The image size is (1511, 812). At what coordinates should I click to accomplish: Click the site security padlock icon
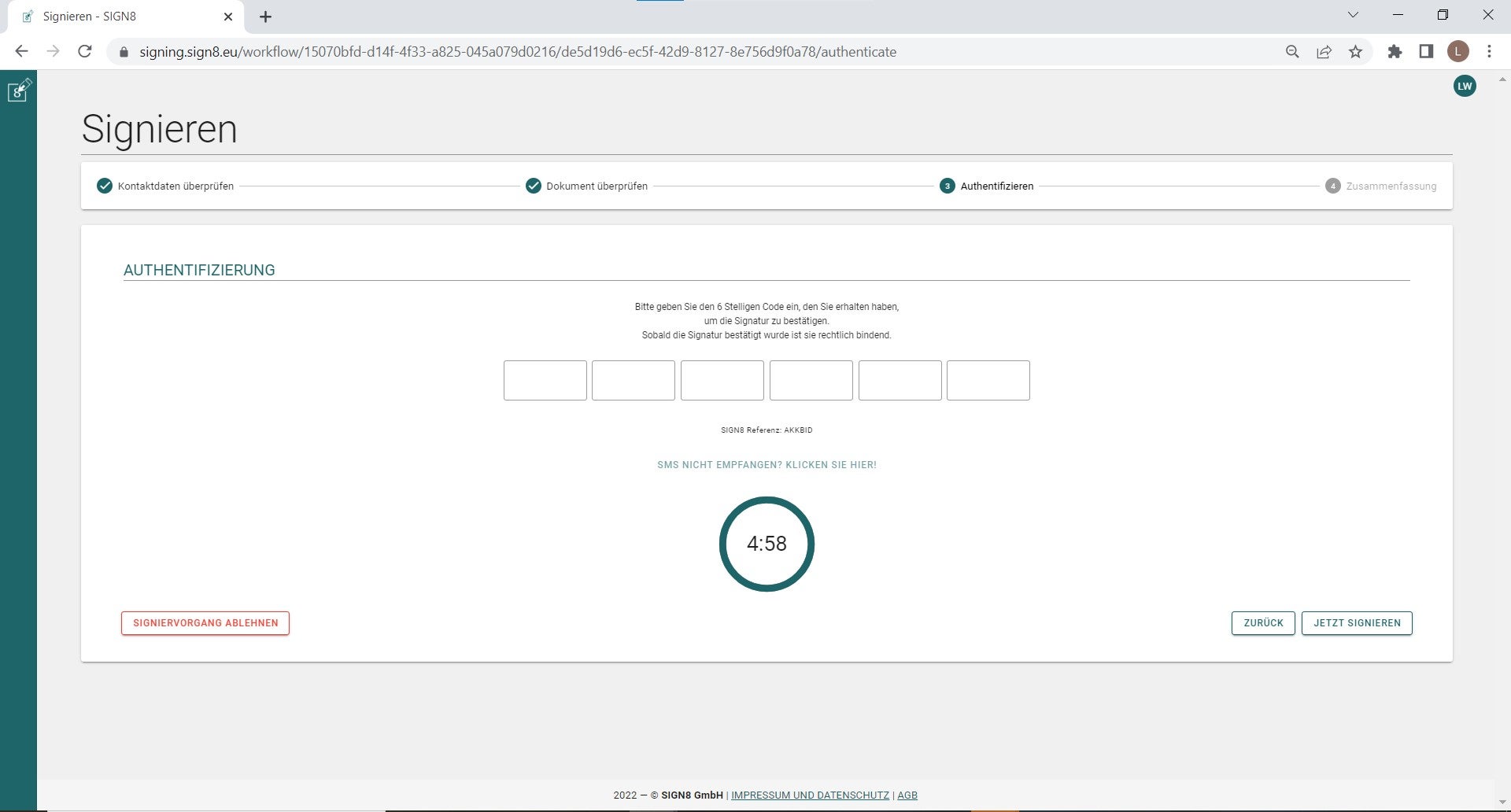tap(123, 52)
